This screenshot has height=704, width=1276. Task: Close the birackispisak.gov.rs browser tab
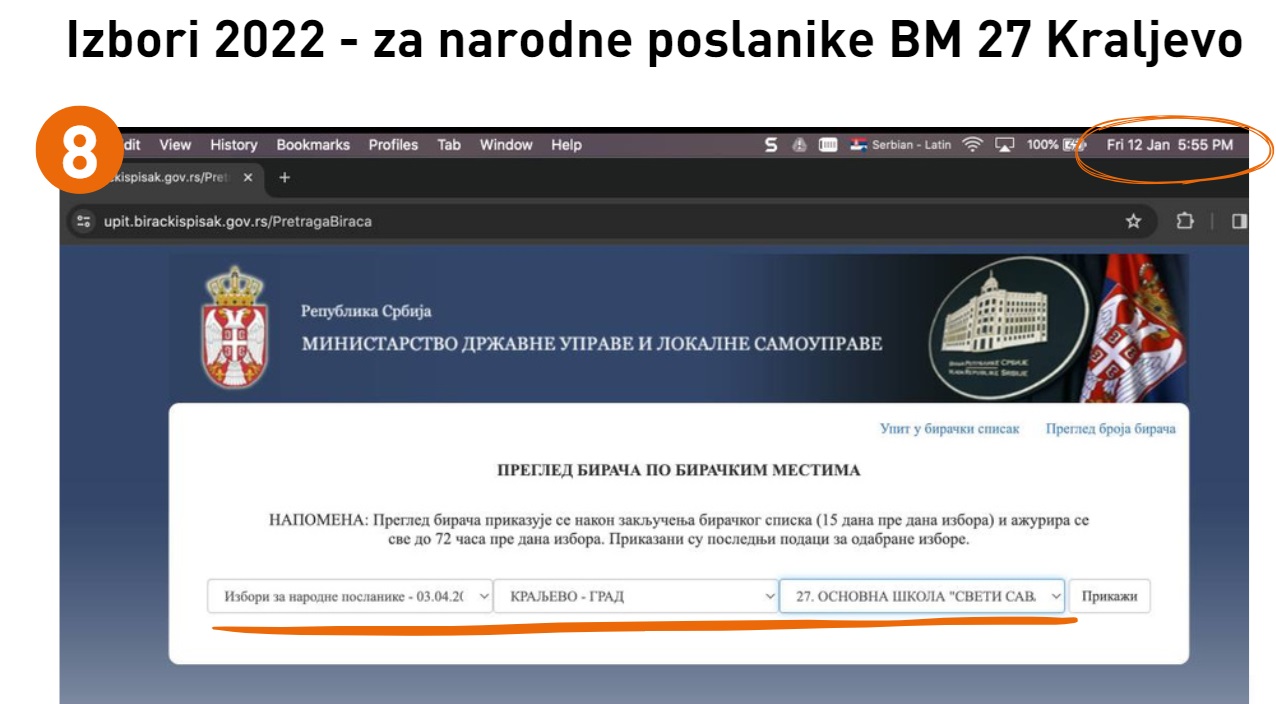click(x=248, y=177)
